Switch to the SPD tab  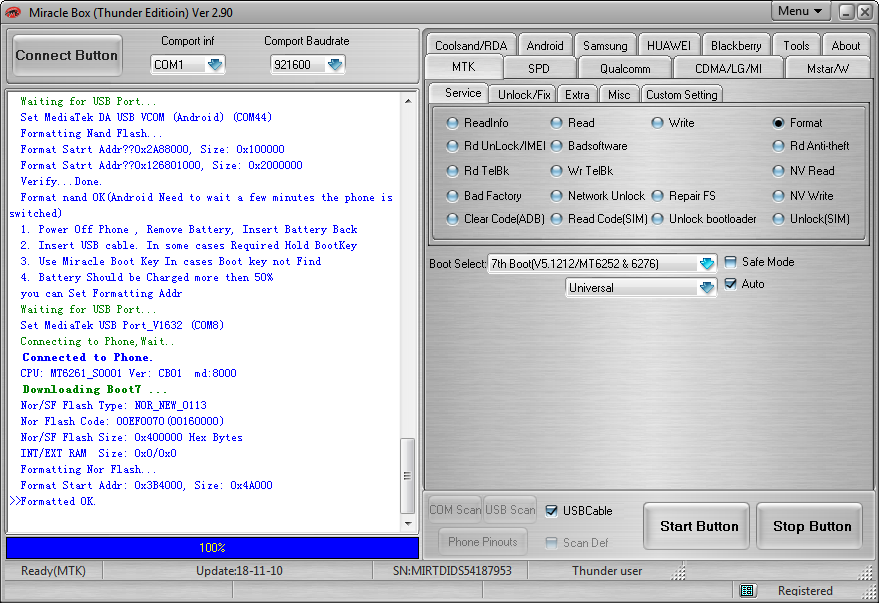coord(539,68)
